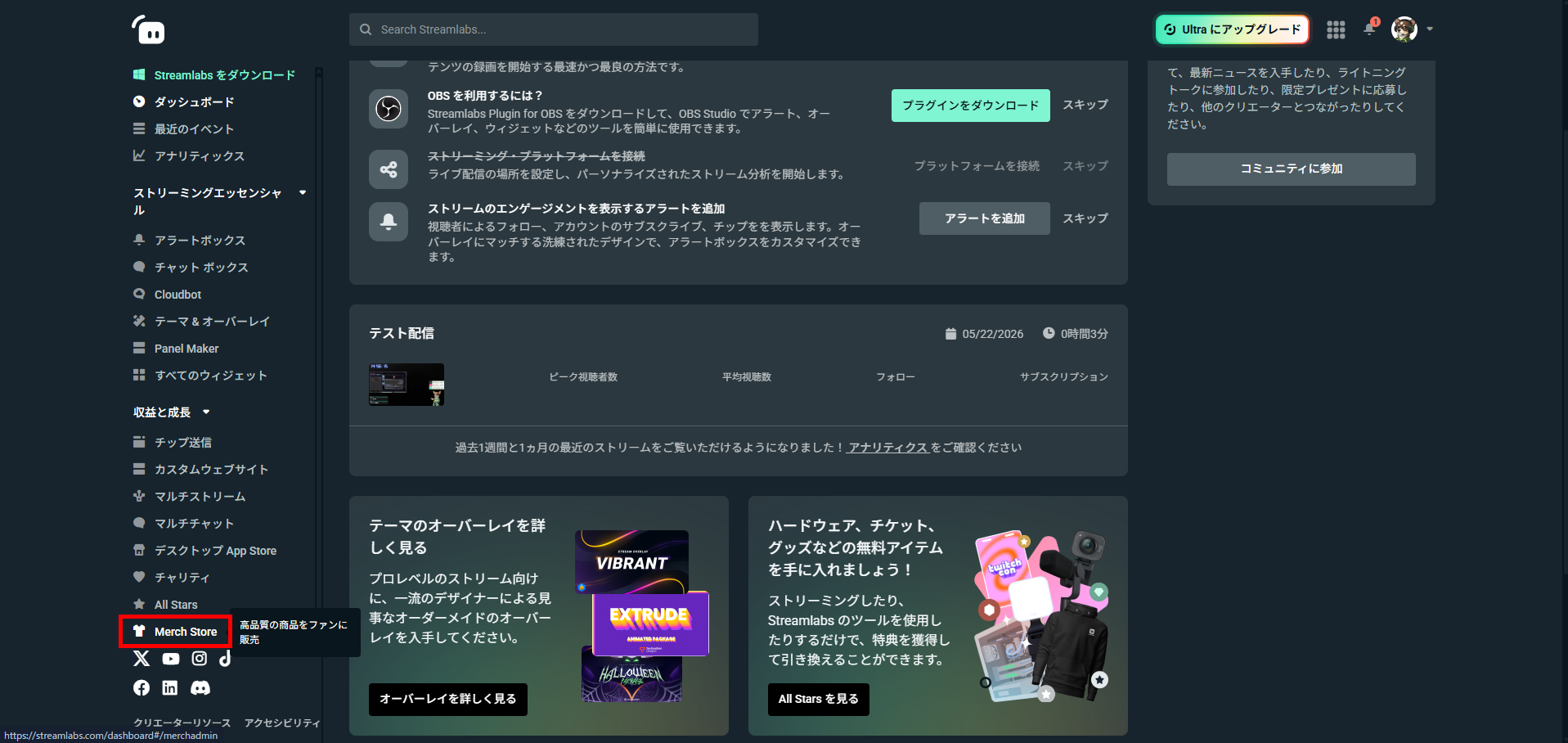Open the Facebook social icon
1568x743 pixels.
[142, 688]
